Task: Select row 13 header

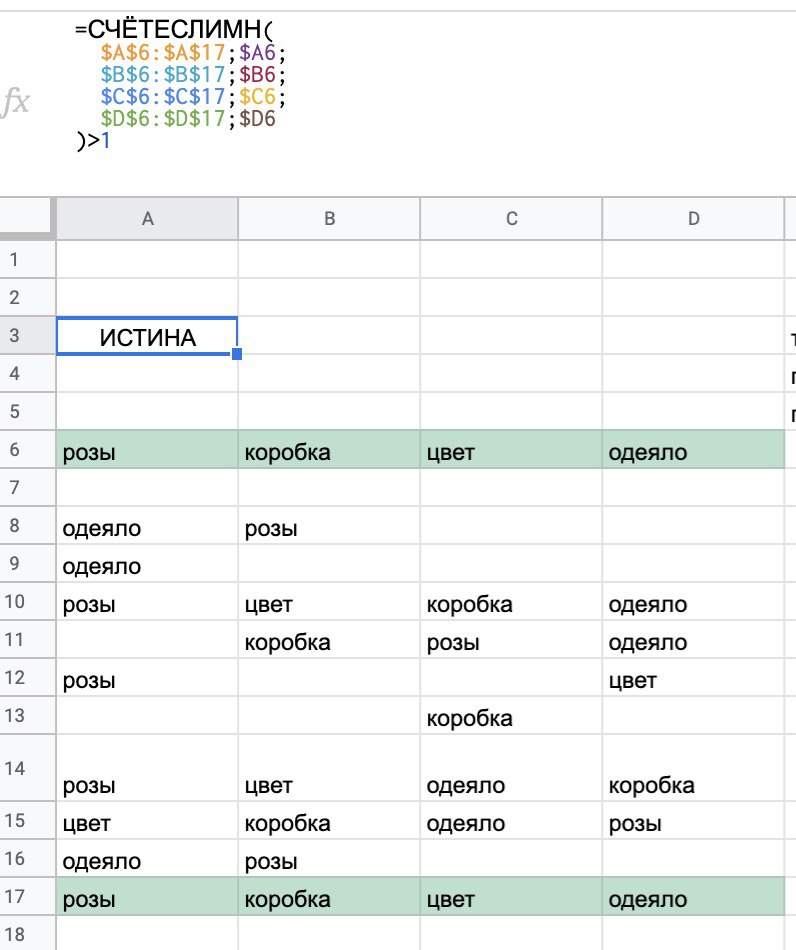Action: 27,716
